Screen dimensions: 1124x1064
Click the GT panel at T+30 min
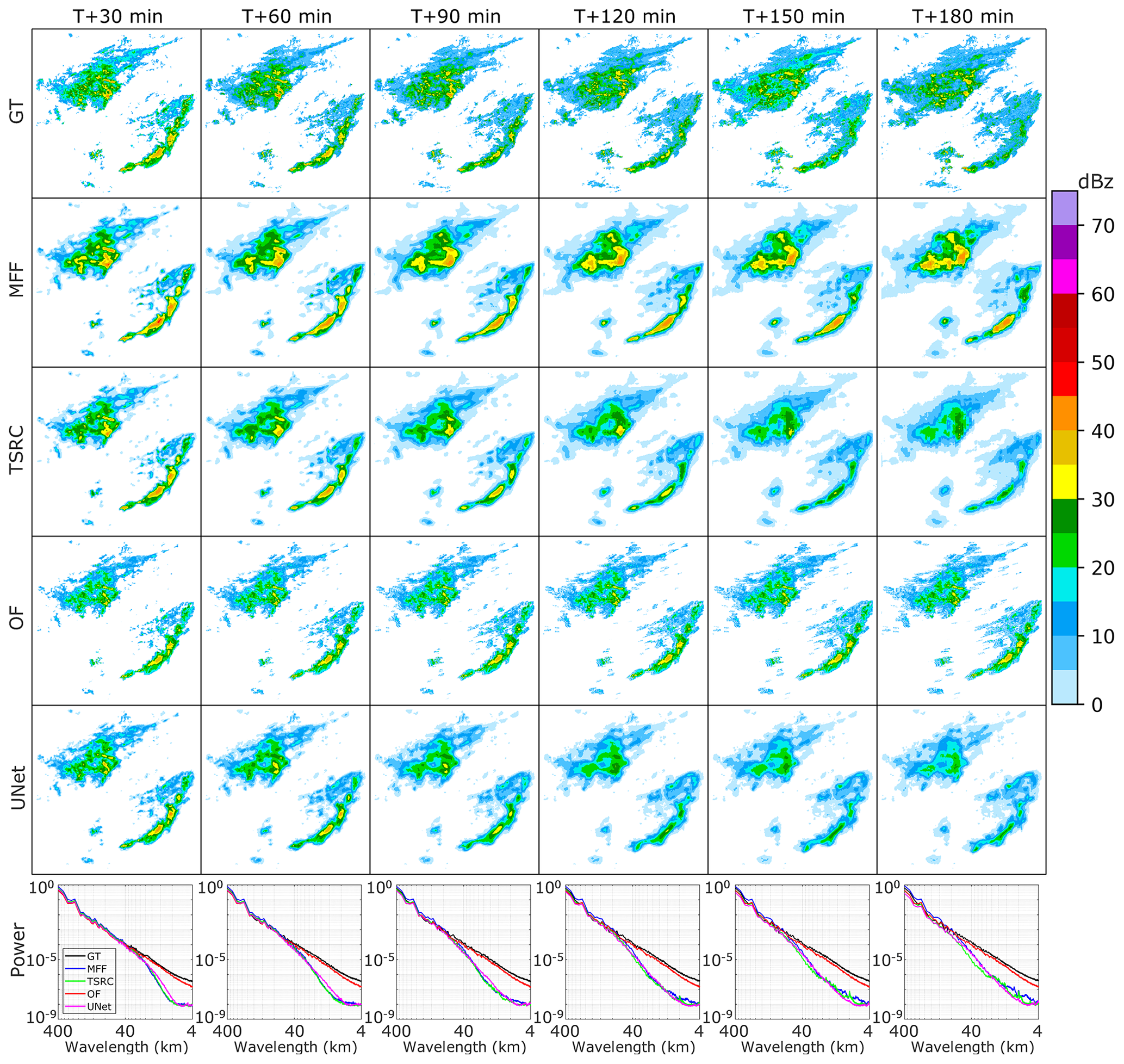(116, 114)
